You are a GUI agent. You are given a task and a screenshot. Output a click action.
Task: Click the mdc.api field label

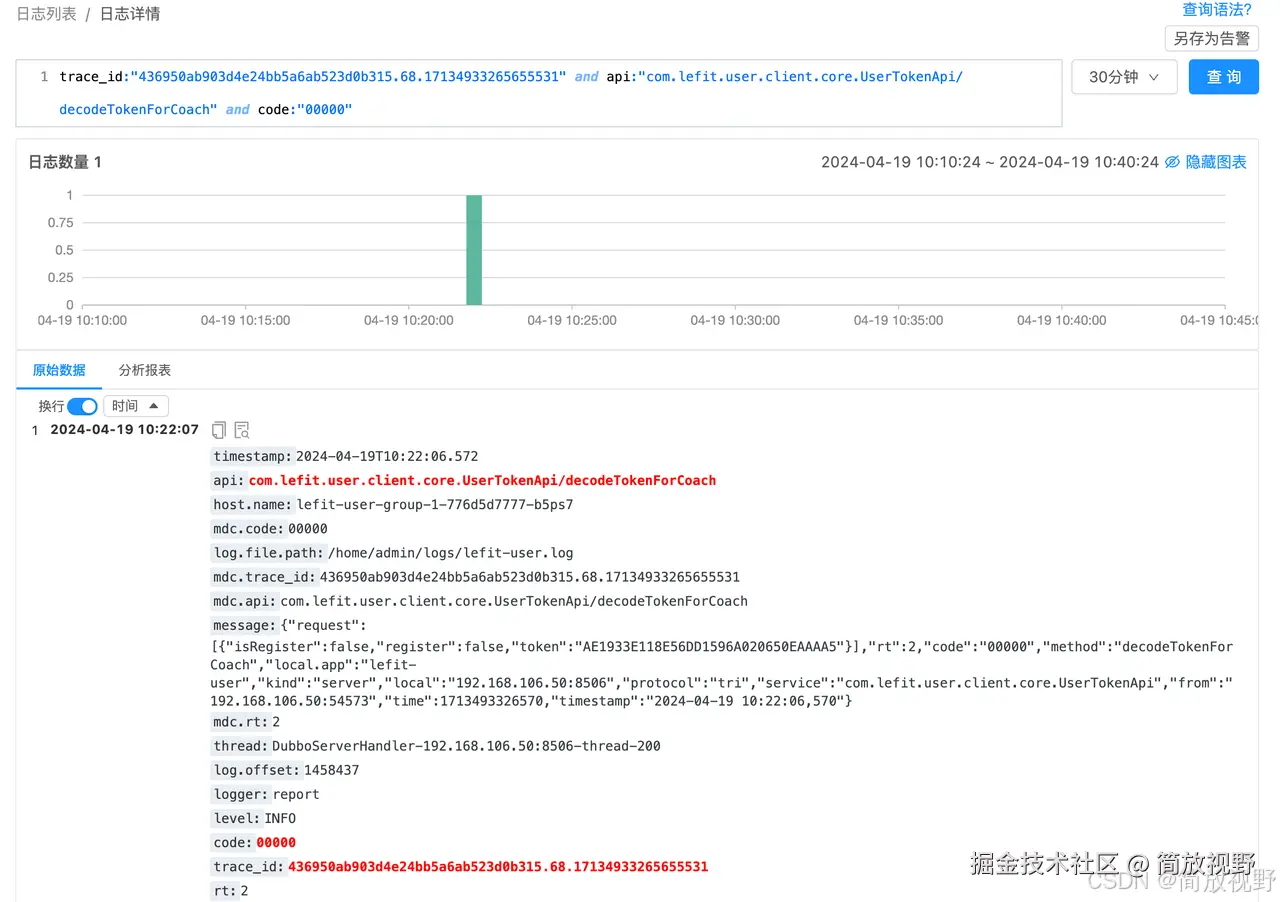(x=245, y=601)
